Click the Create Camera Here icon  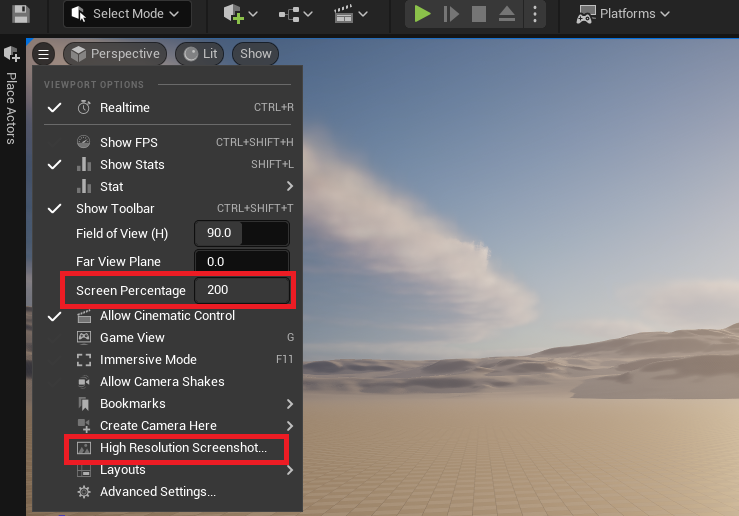point(84,426)
